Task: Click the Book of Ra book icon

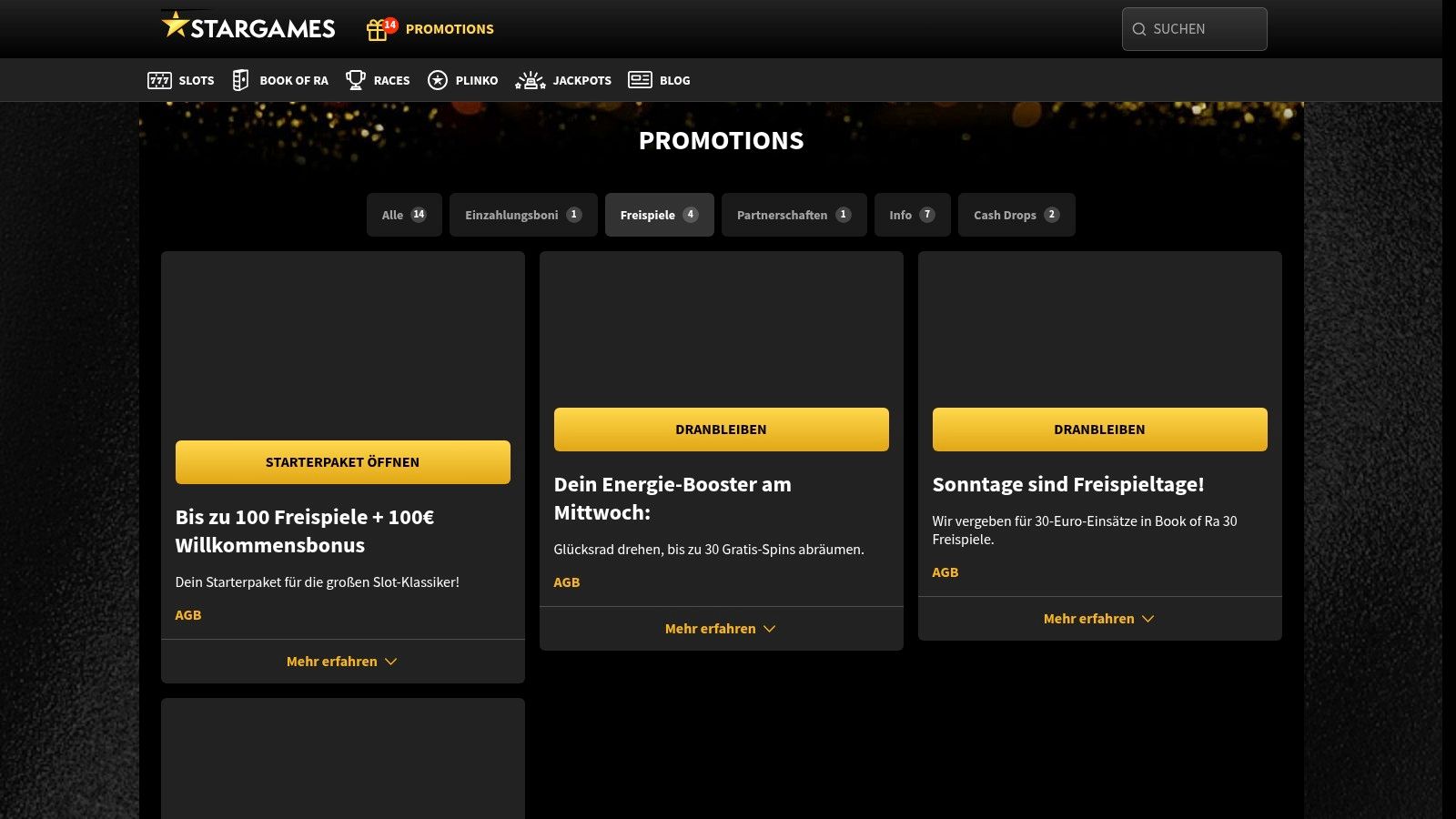Action: 240,80
